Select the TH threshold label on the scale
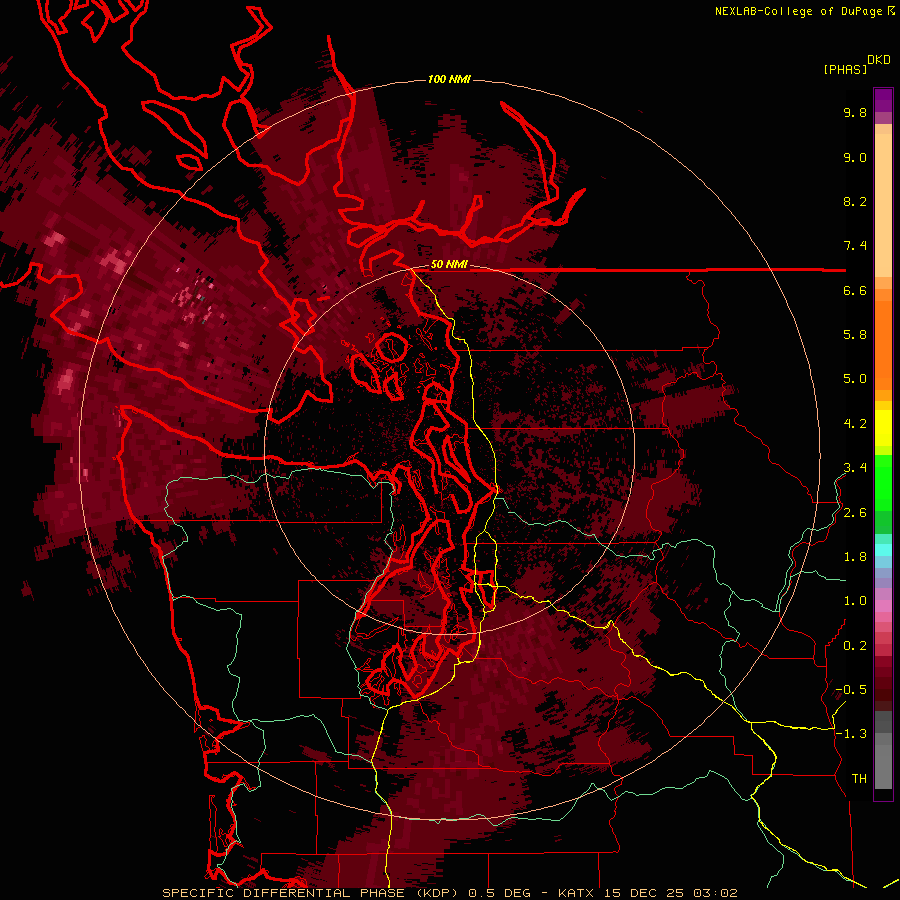 click(859, 779)
